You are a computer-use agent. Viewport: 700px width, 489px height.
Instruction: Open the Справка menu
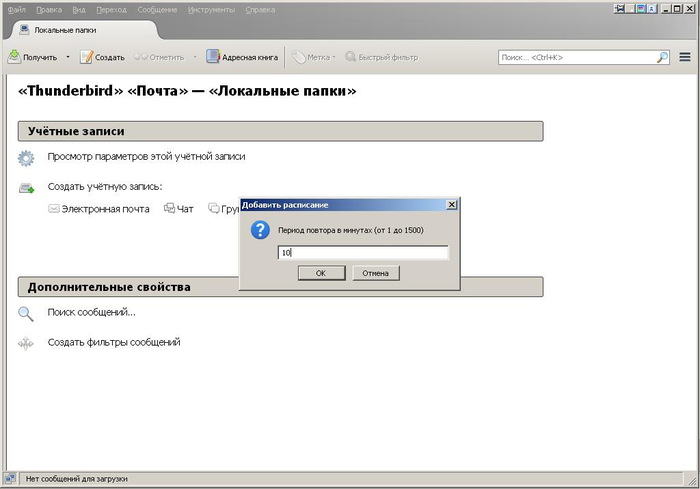point(260,9)
